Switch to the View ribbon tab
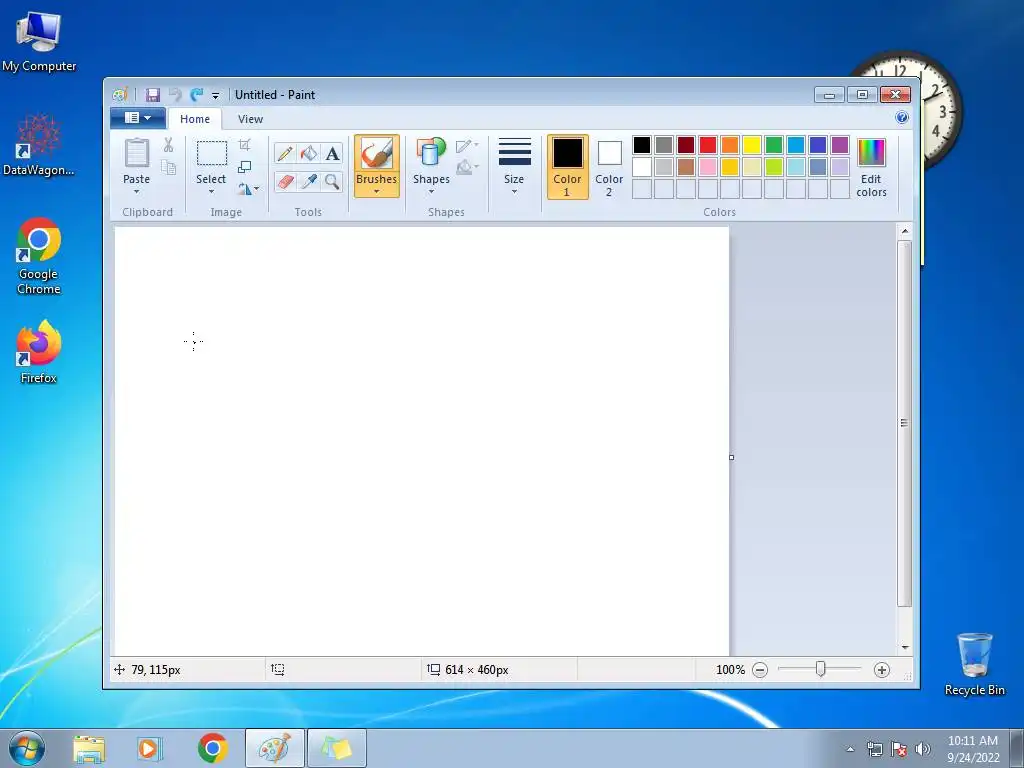This screenshot has height=768, width=1024. [250, 119]
